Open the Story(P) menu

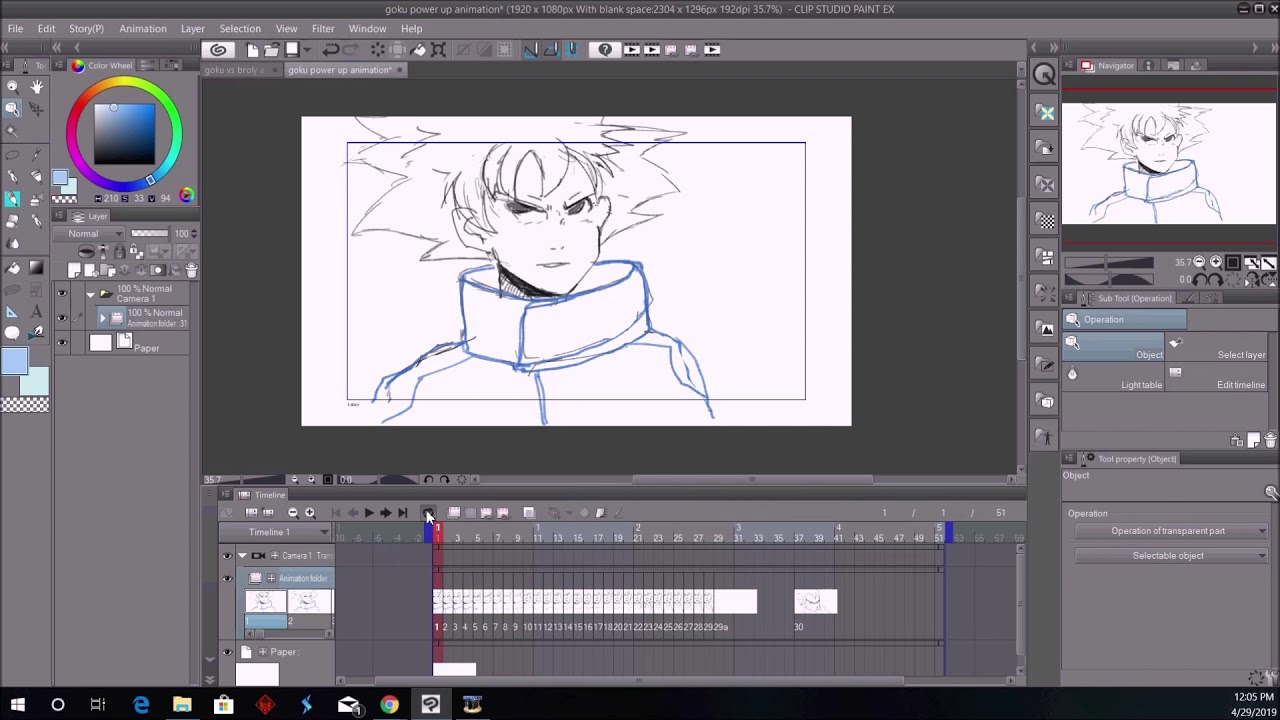pos(86,29)
